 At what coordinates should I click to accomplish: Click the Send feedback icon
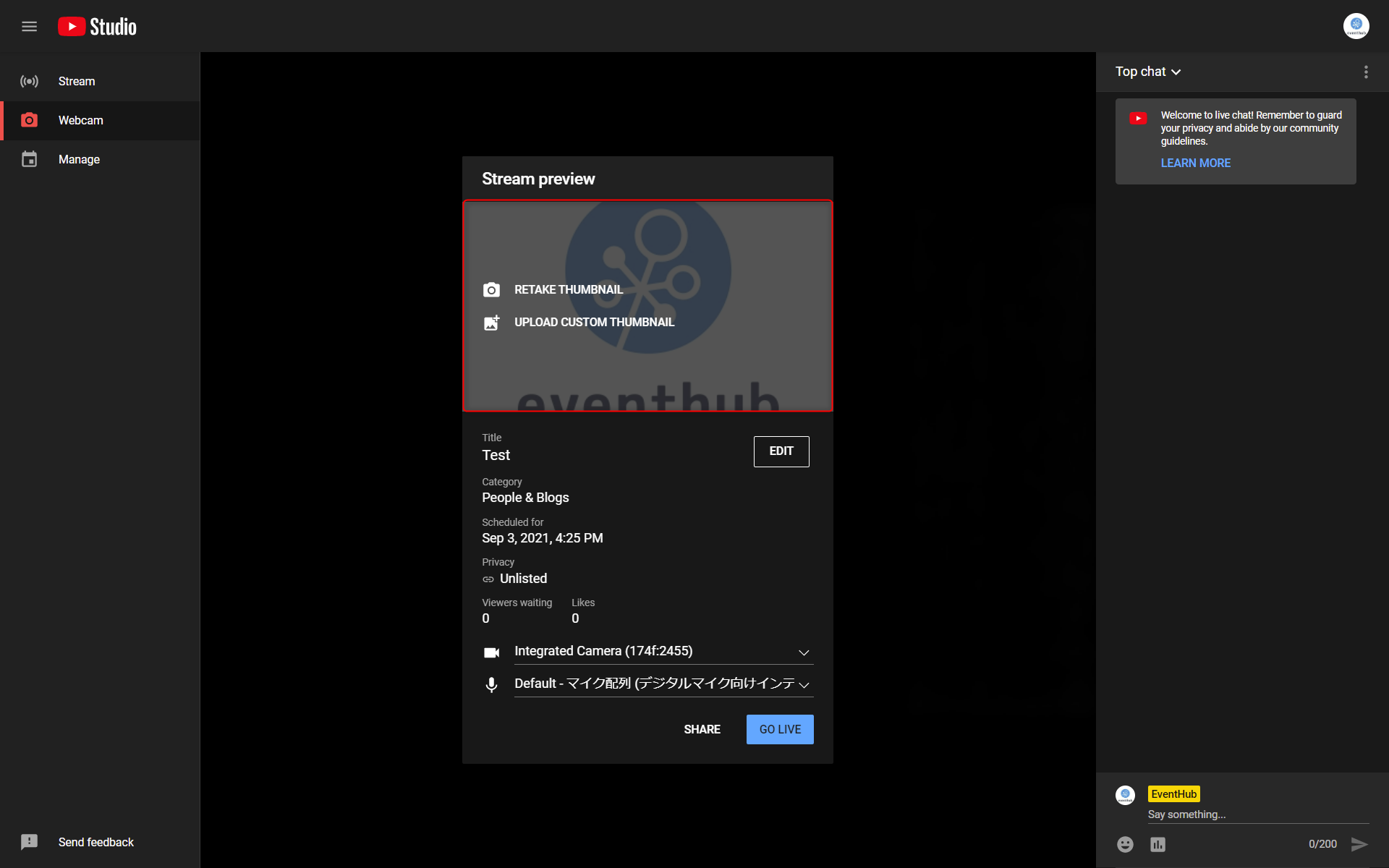pyautogui.click(x=29, y=842)
